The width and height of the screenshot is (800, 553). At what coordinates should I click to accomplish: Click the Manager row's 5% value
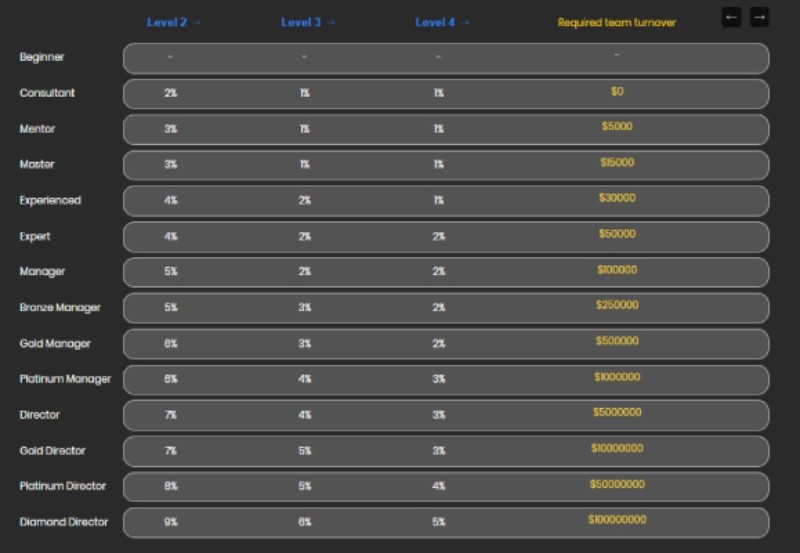[171, 272]
